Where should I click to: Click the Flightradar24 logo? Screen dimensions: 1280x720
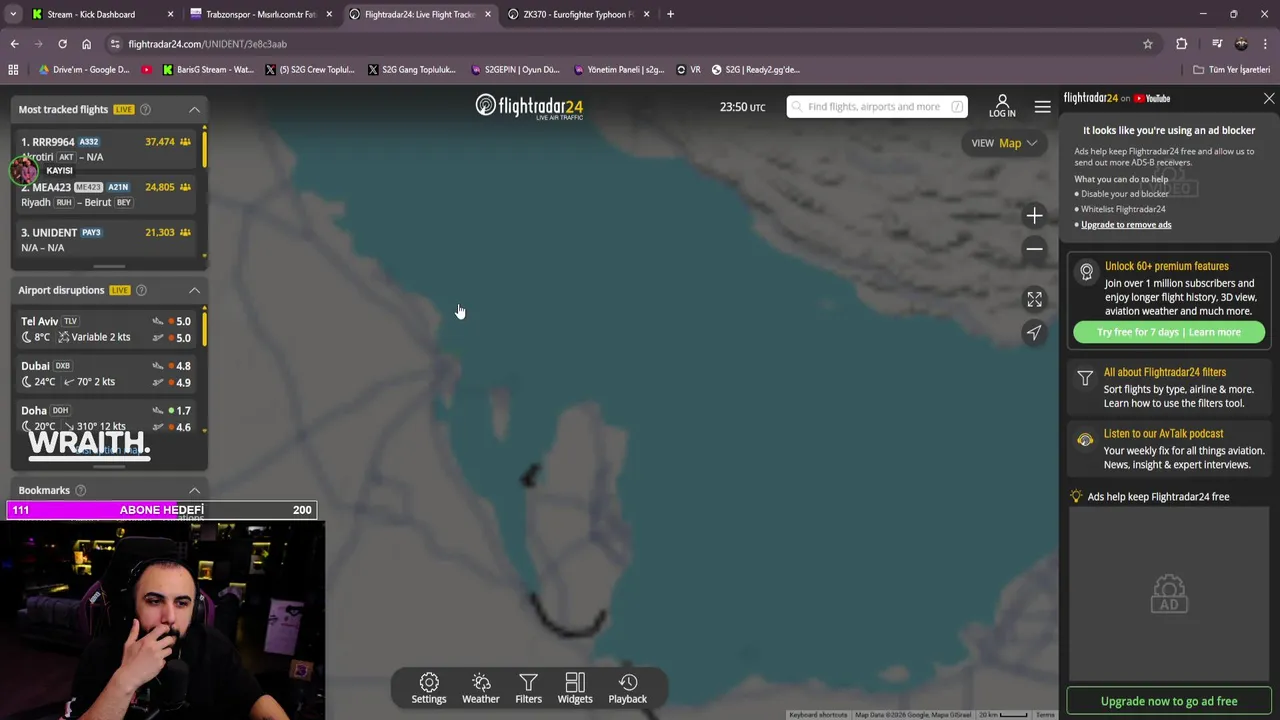529,107
